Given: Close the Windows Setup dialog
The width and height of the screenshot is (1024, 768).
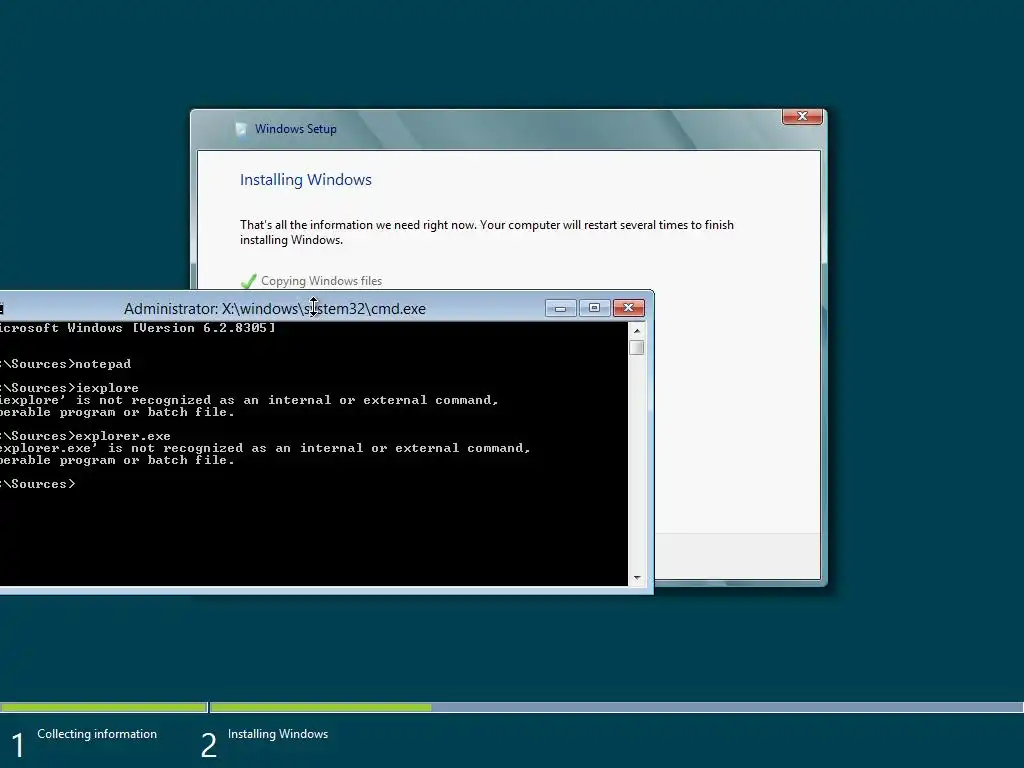Looking at the screenshot, I should pyautogui.click(x=802, y=116).
